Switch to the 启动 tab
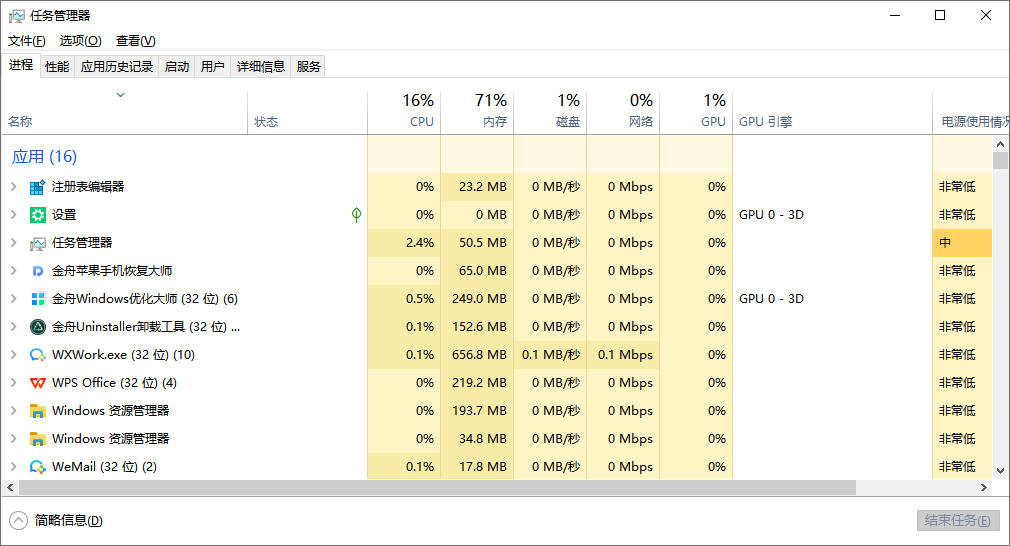The width and height of the screenshot is (1010, 546). click(x=176, y=66)
